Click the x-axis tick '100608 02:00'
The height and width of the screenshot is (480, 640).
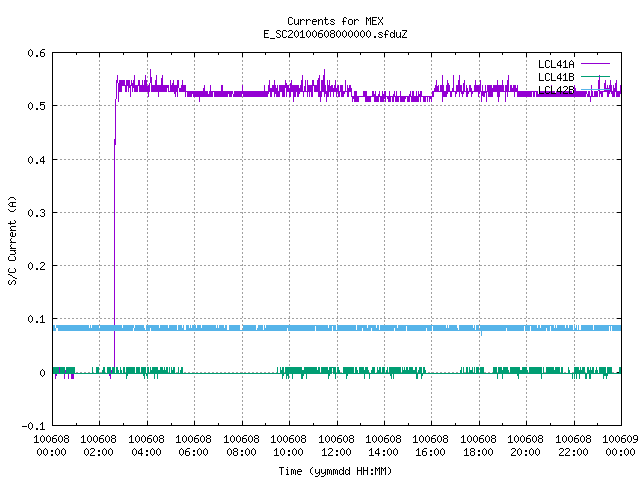tap(98, 446)
